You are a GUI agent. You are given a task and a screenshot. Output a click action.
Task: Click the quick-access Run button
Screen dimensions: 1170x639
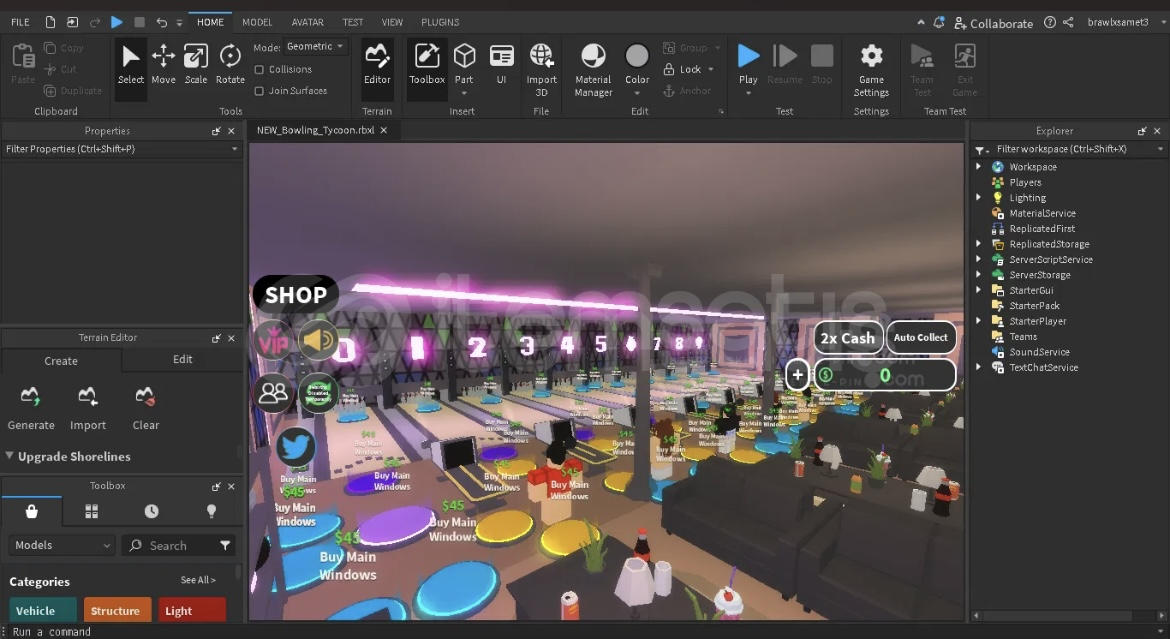[116, 22]
